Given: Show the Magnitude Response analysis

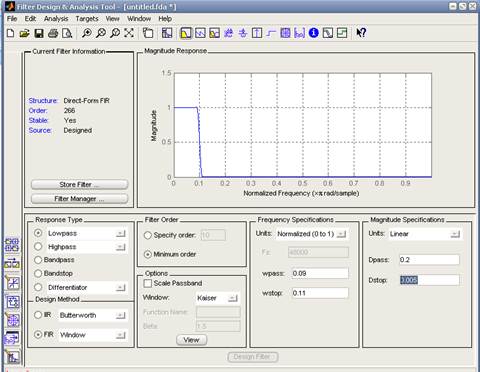Looking at the screenshot, I should (186, 33).
